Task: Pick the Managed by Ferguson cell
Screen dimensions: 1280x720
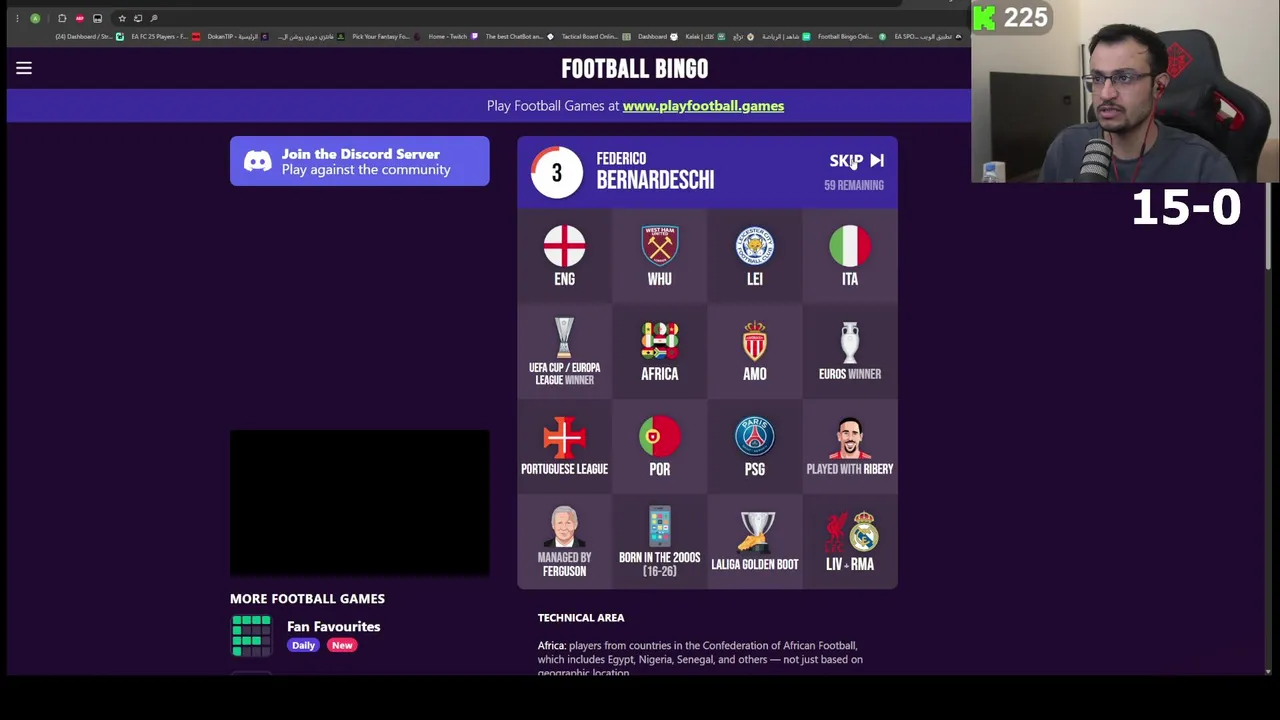Action: [564, 541]
